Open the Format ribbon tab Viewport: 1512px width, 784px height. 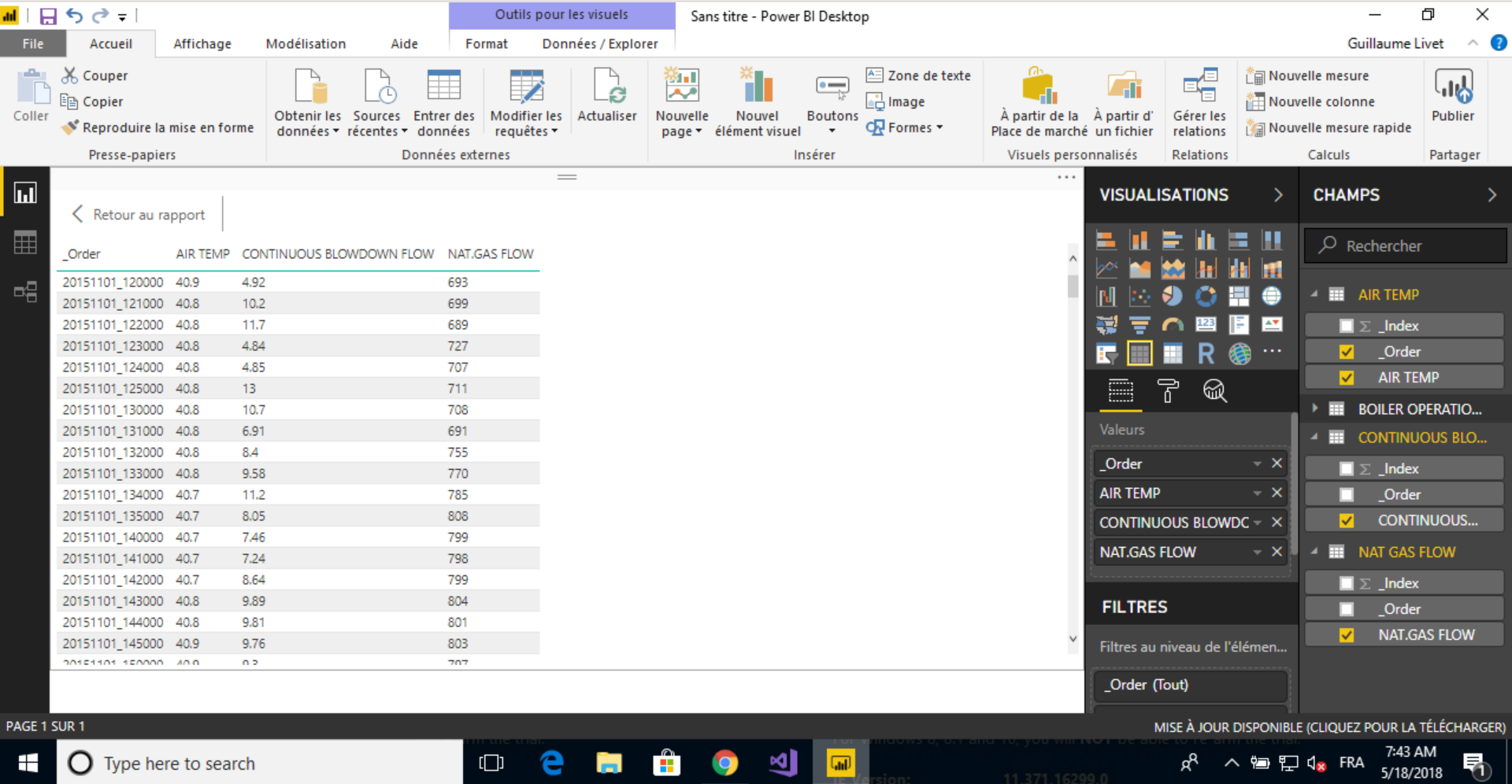point(486,44)
